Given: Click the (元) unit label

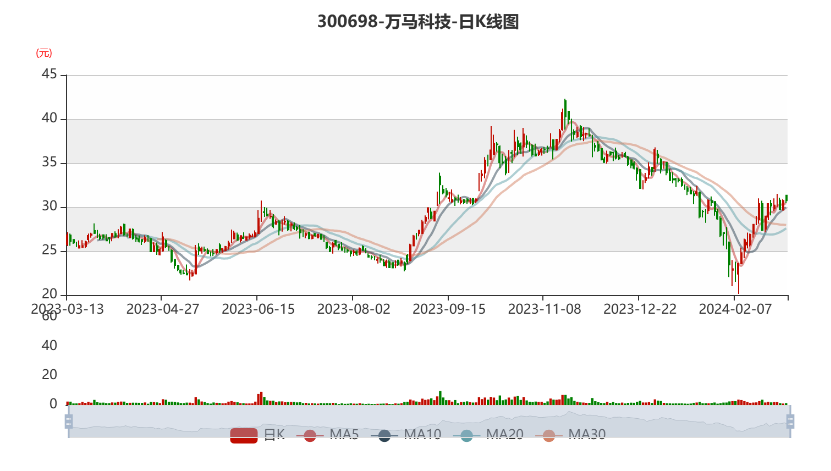Looking at the screenshot, I should [x=44, y=53].
